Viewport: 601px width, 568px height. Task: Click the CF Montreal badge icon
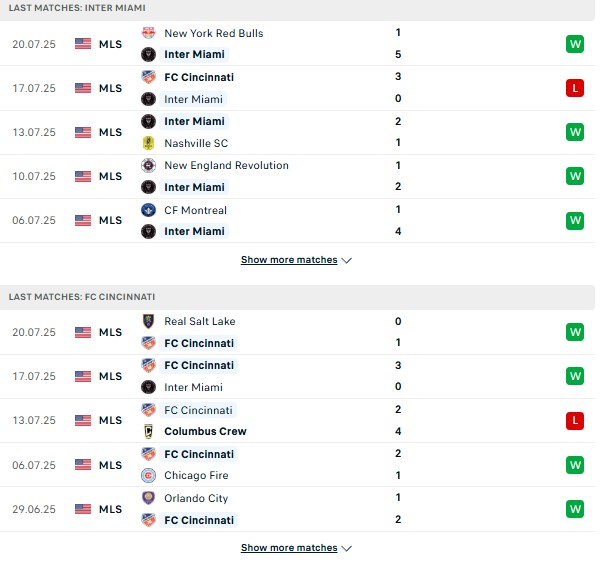click(148, 210)
